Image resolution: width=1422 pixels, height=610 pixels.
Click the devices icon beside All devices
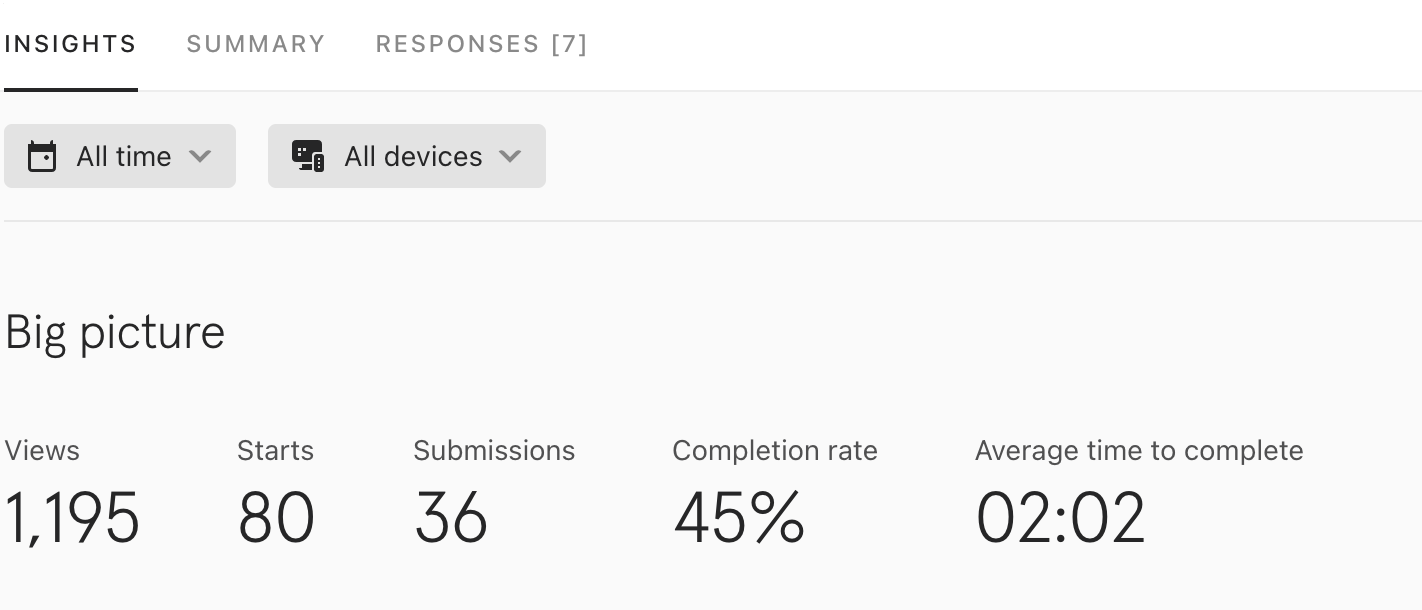tap(308, 156)
